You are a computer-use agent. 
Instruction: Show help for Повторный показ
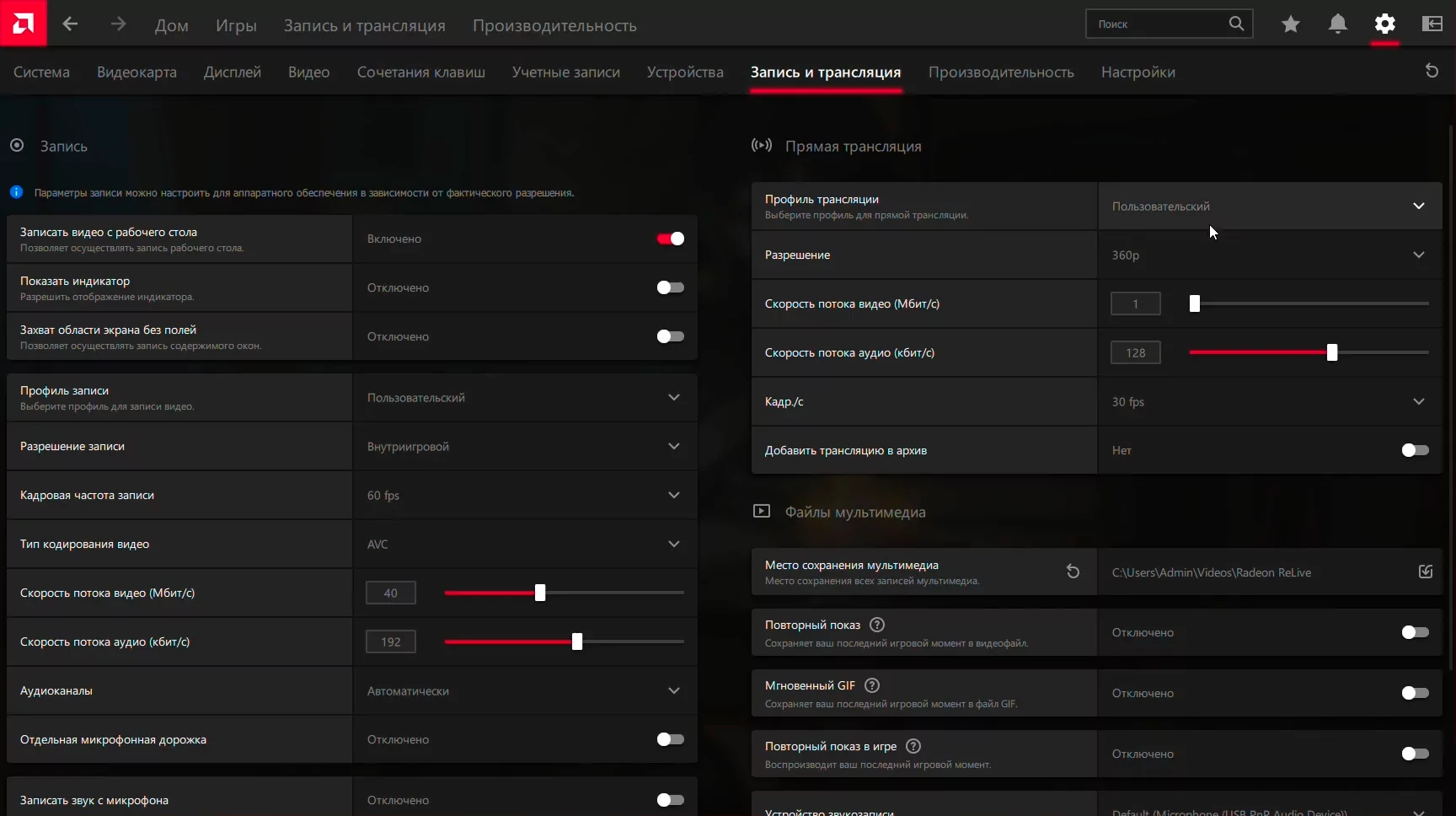877,625
